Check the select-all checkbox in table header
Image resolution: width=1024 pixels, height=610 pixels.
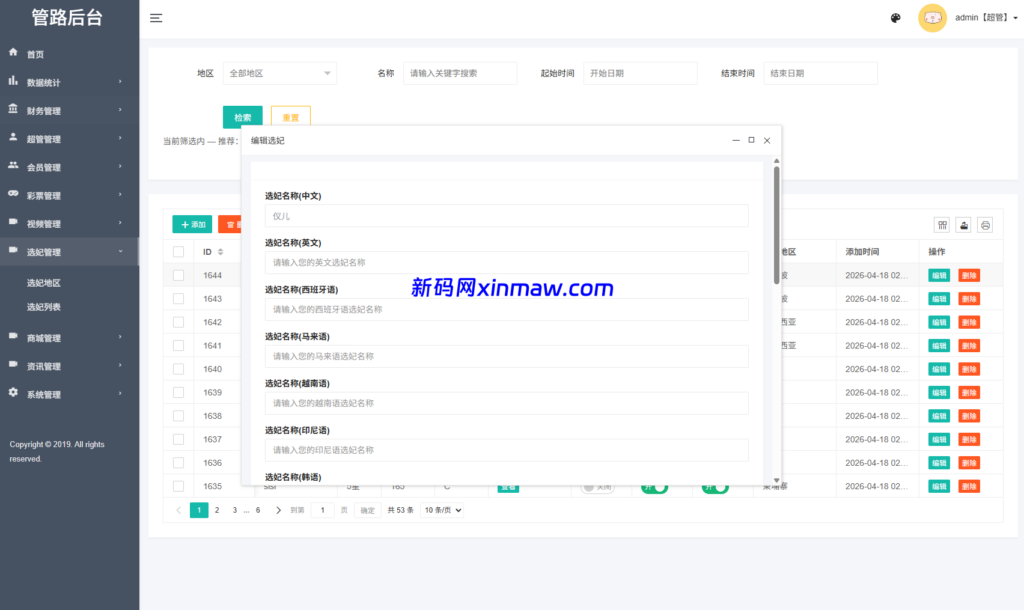180,251
